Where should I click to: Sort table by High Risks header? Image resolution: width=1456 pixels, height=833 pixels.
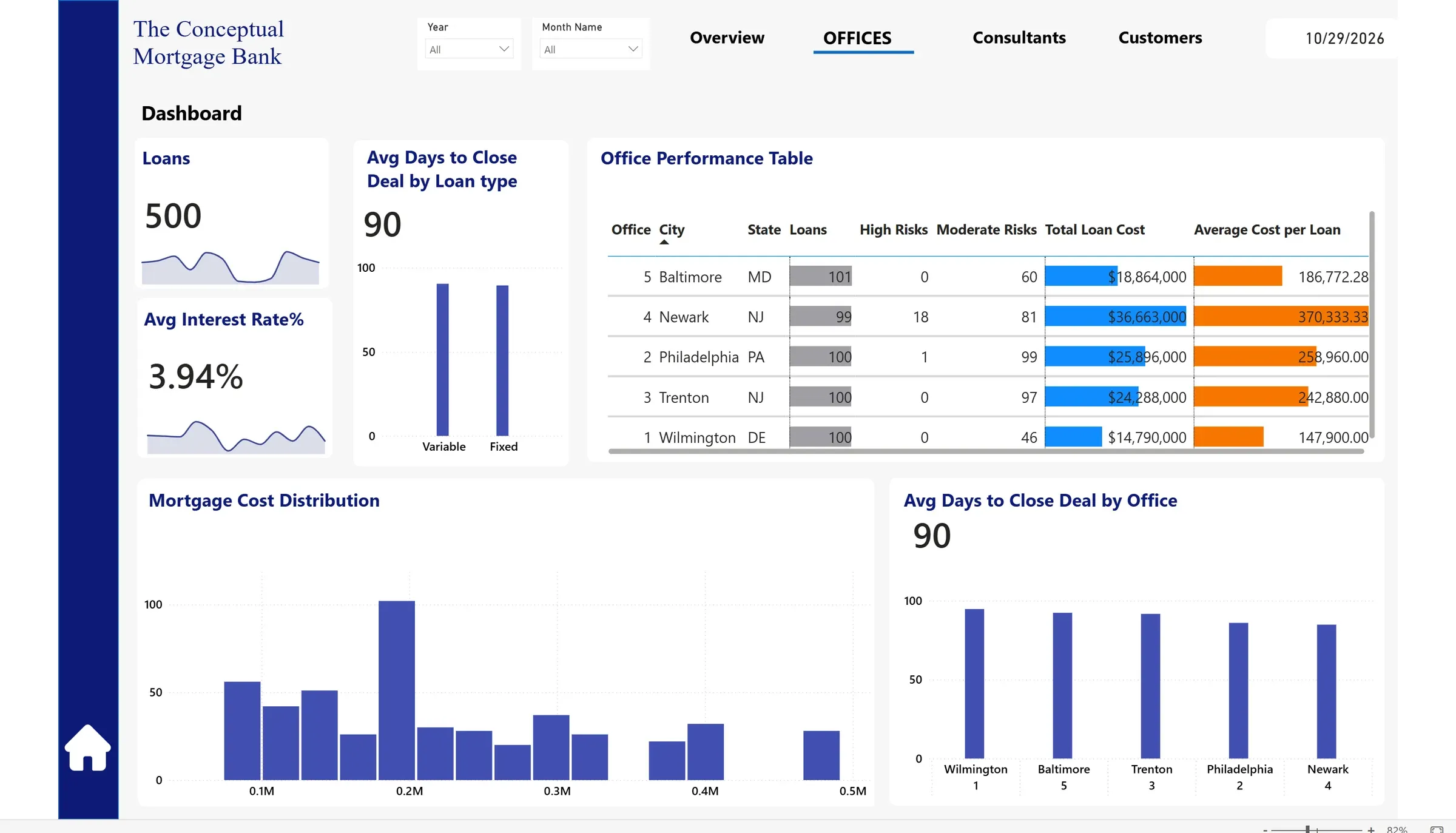[x=893, y=230]
